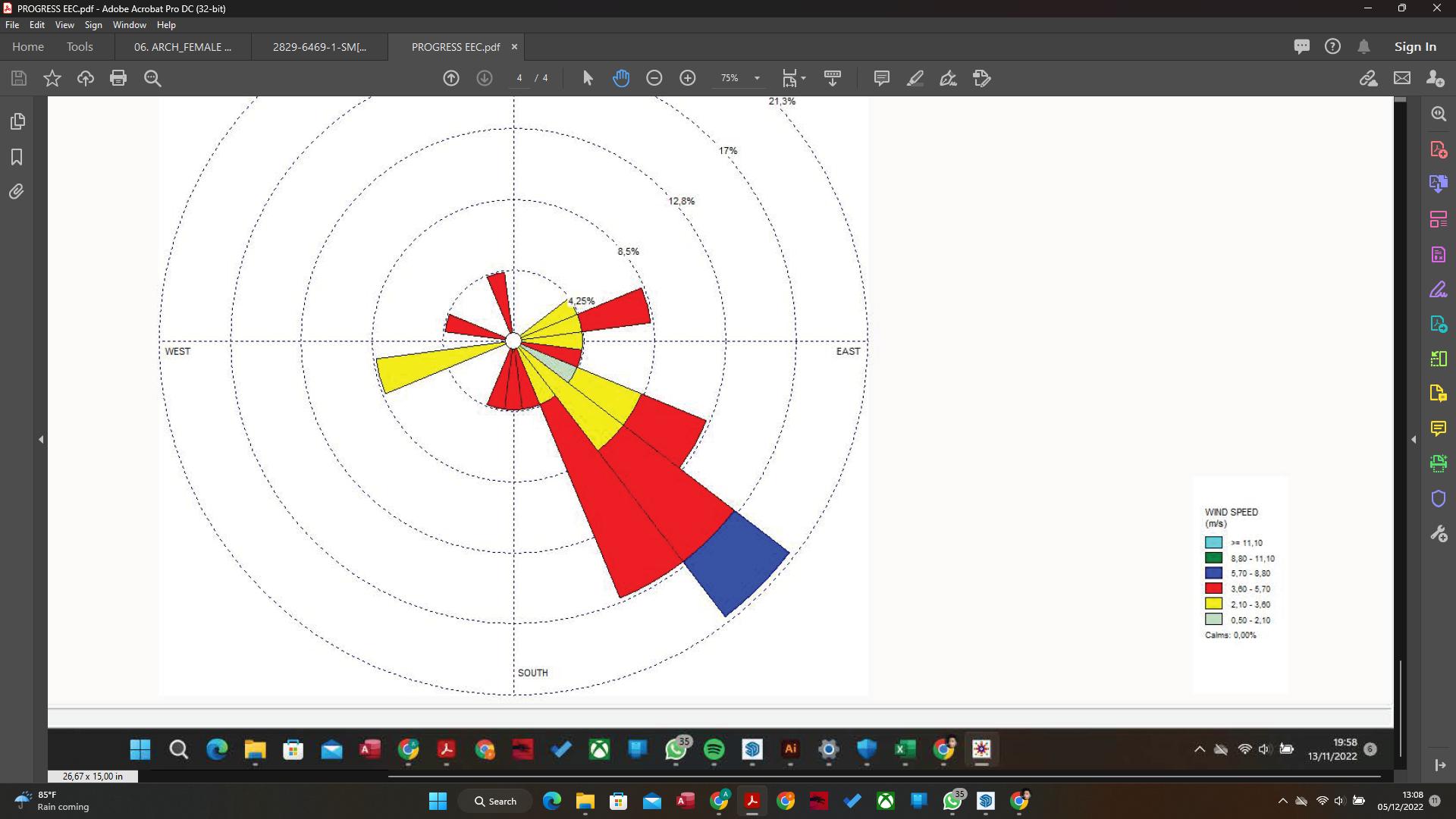Screen dimensions: 1456x819
Task: Expand the fit page options dropdown
Action: pyautogui.click(x=803, y=78)
